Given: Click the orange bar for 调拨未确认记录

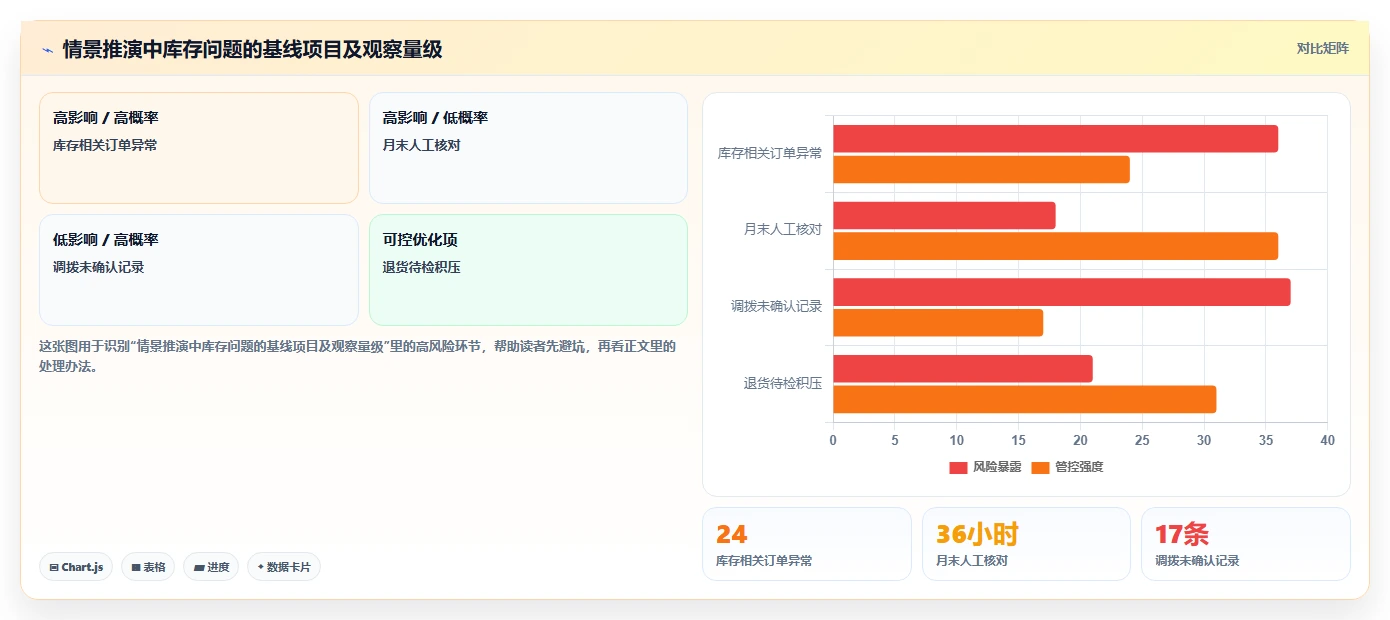Looking at the screenshot, I should 938,323.
